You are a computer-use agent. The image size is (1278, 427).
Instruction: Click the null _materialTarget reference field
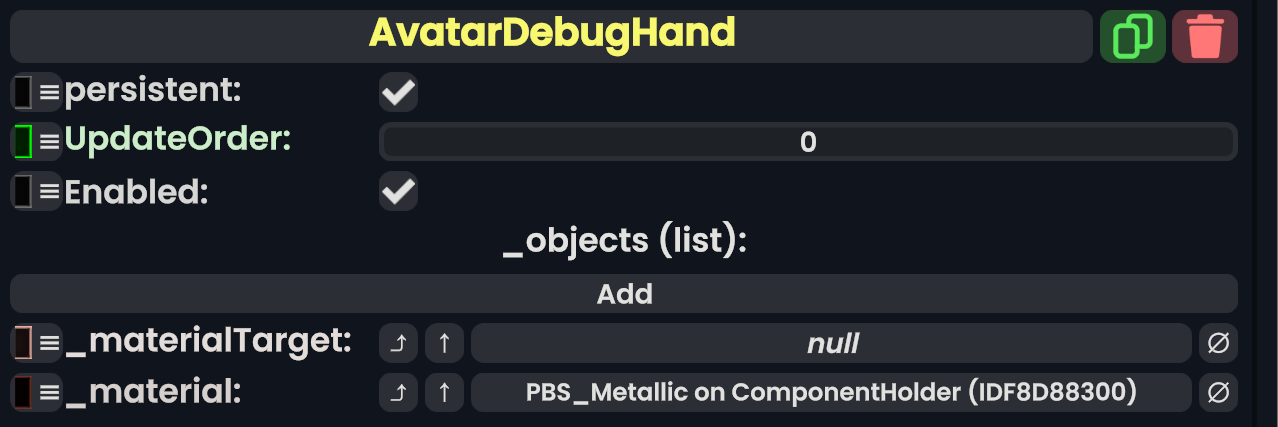pyautogui.click(x=831, y=343)
